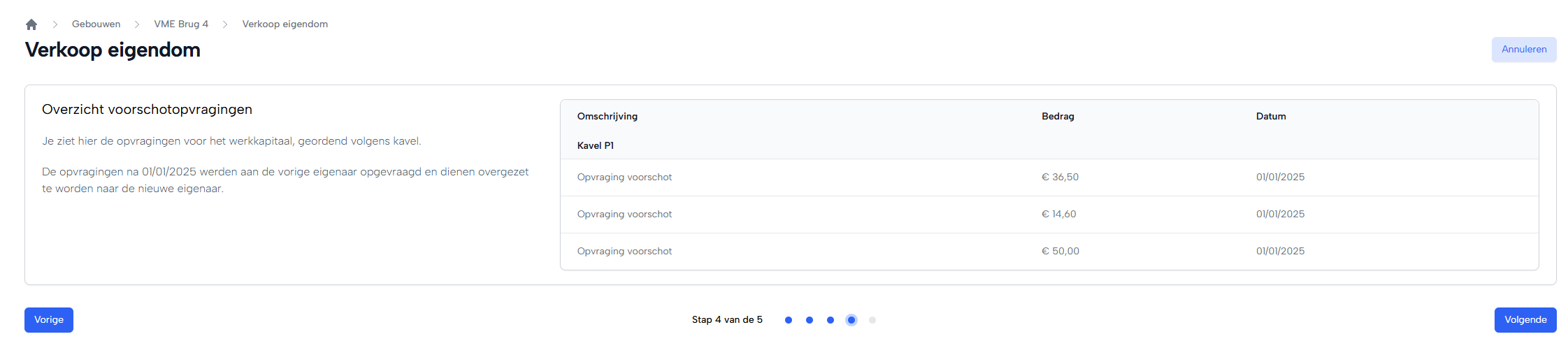The image size is (1568, 348).
Task: Click the highlighted fourth step dot
Action: [851, 320]
